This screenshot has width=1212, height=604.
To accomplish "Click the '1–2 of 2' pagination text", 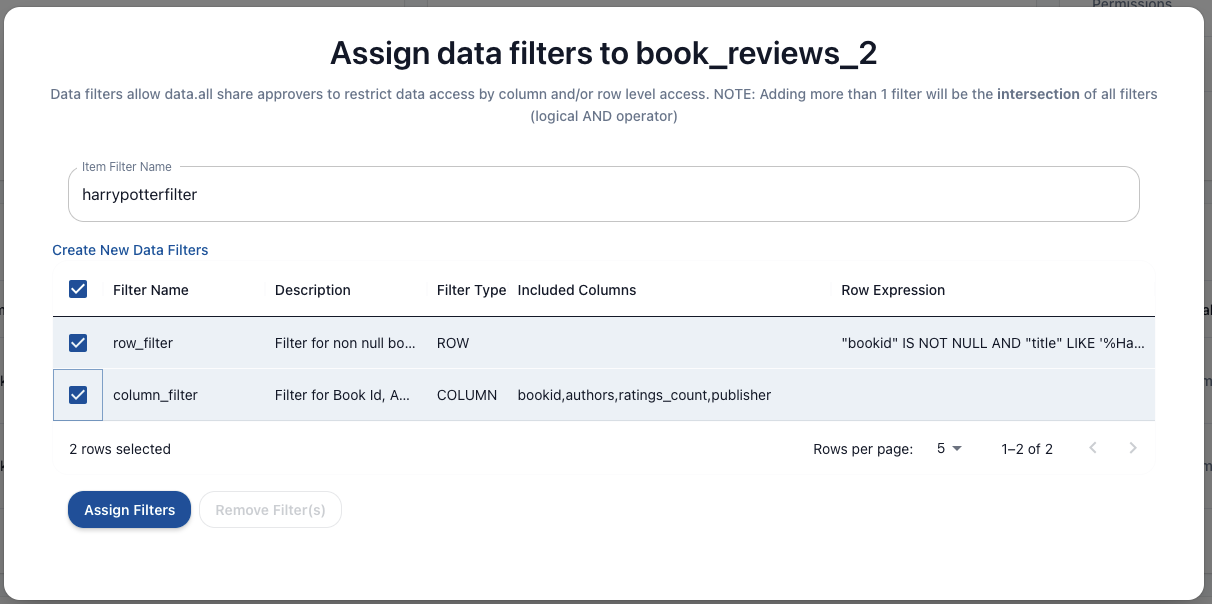I will (x=1027, y=449).
